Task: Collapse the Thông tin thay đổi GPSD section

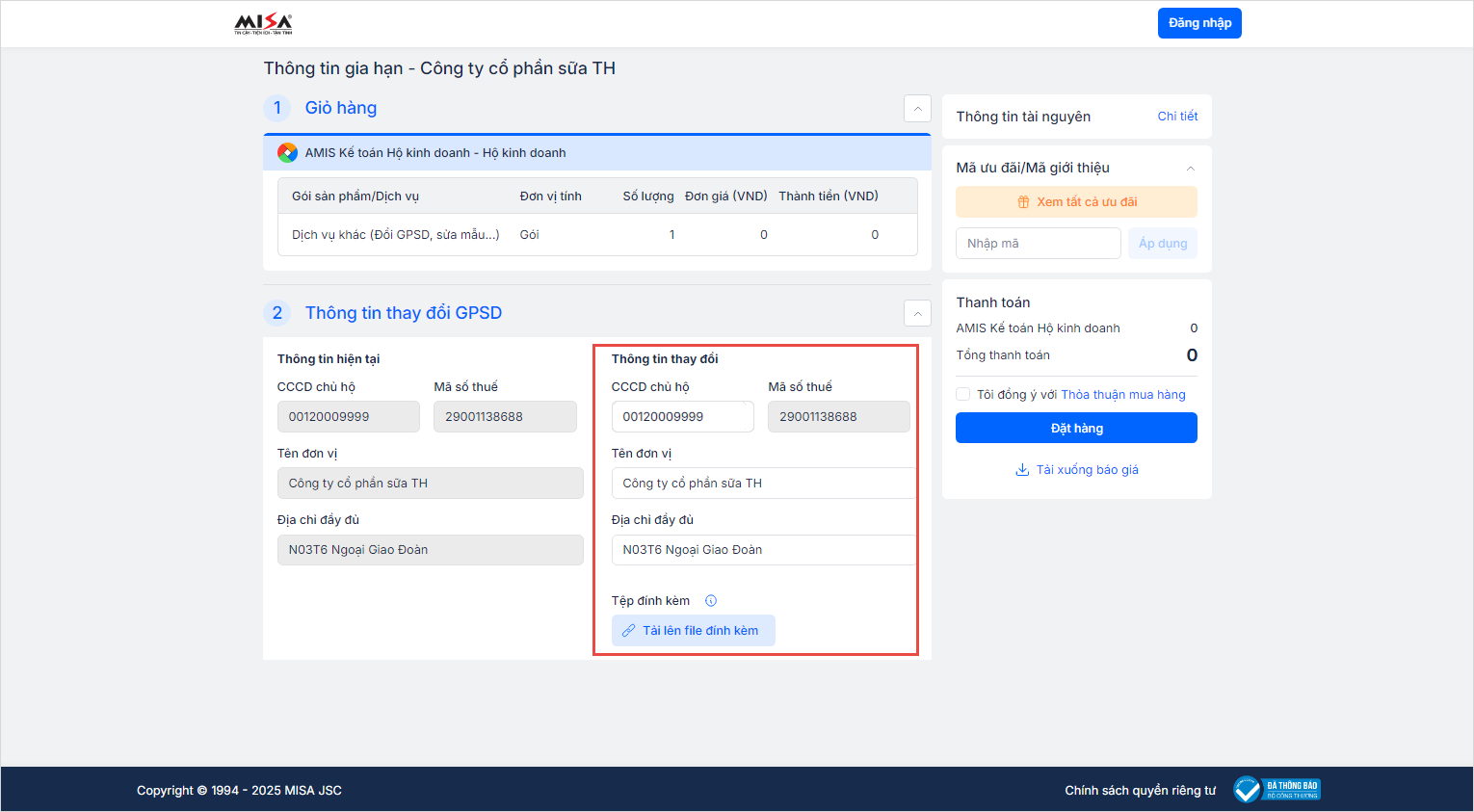Action: pyautogui.click(x=917, y=313)
